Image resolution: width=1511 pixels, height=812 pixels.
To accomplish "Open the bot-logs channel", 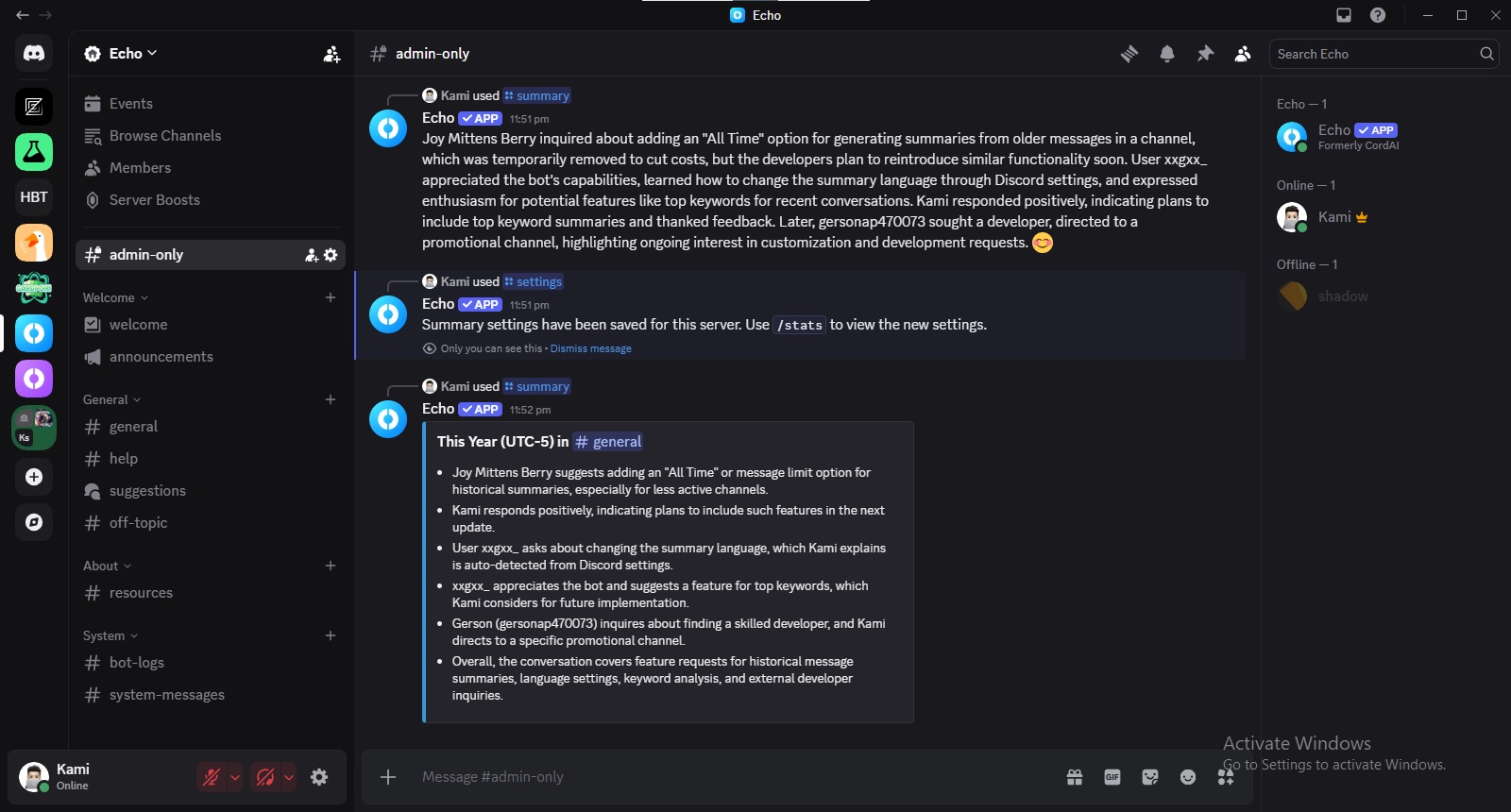I will (137, 663).
